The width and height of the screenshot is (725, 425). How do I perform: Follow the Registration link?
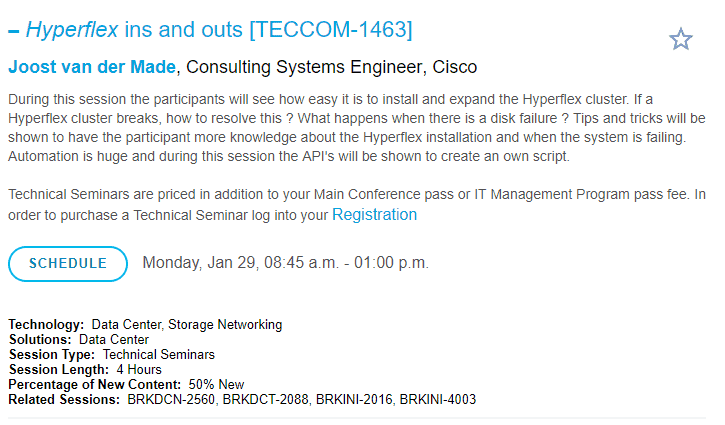[375, 215]
